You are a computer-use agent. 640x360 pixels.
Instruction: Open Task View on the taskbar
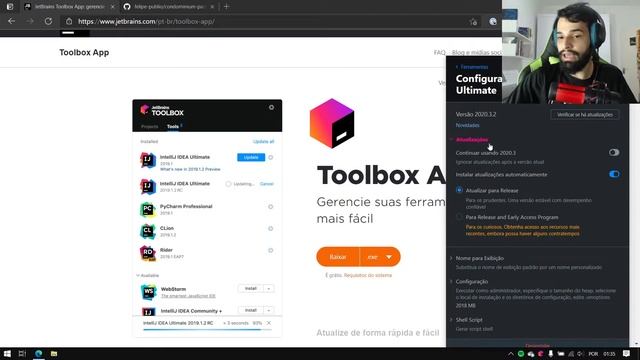[22, 354]
